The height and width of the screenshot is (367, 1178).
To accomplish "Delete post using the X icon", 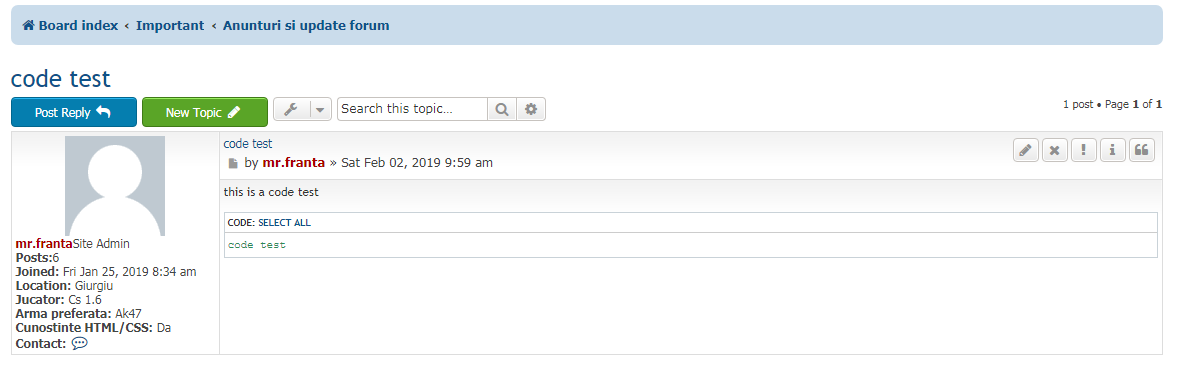I will click(1055, 150).
